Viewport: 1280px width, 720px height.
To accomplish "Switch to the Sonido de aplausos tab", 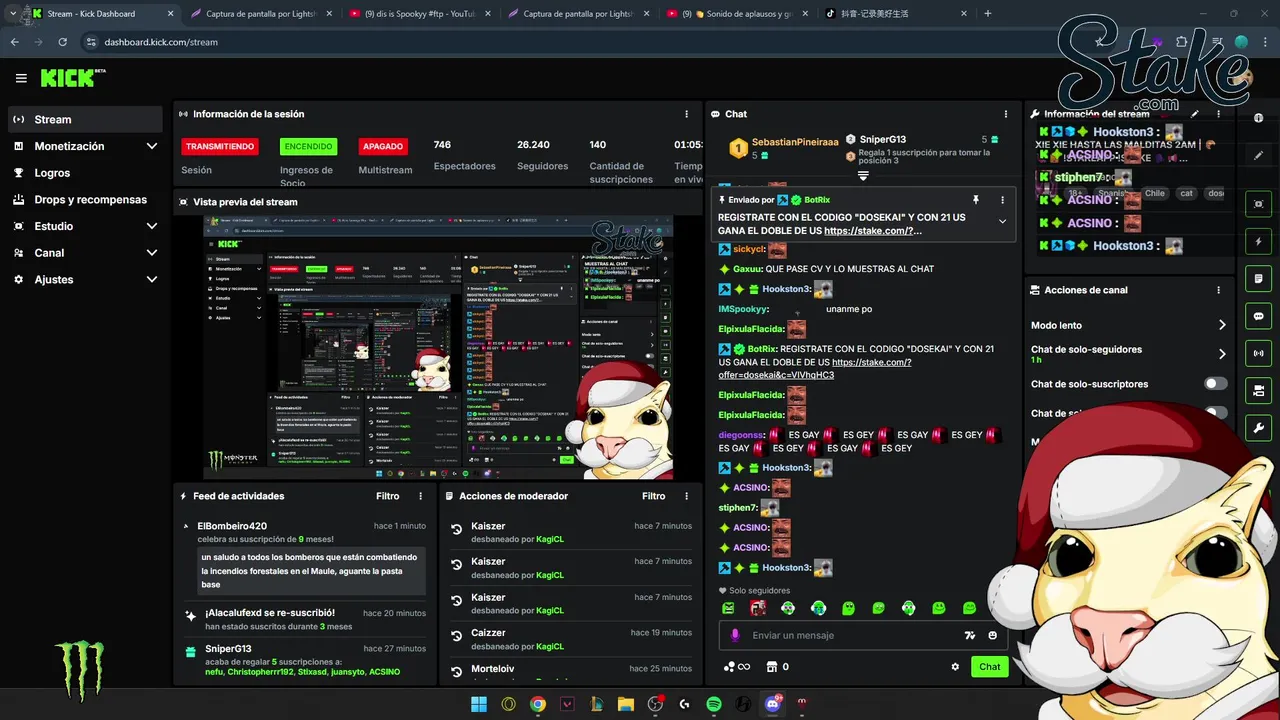I will [735, 14].
